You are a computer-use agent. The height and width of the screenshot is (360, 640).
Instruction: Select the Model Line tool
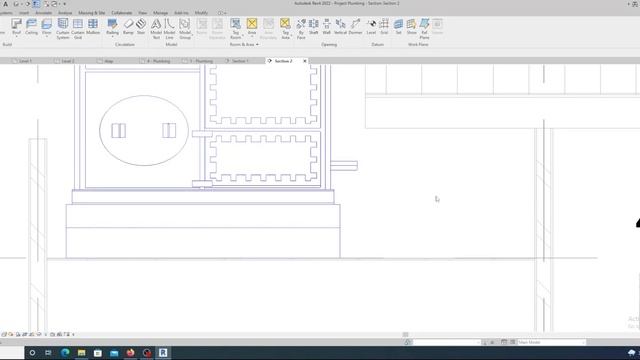(x=169, y=29)
